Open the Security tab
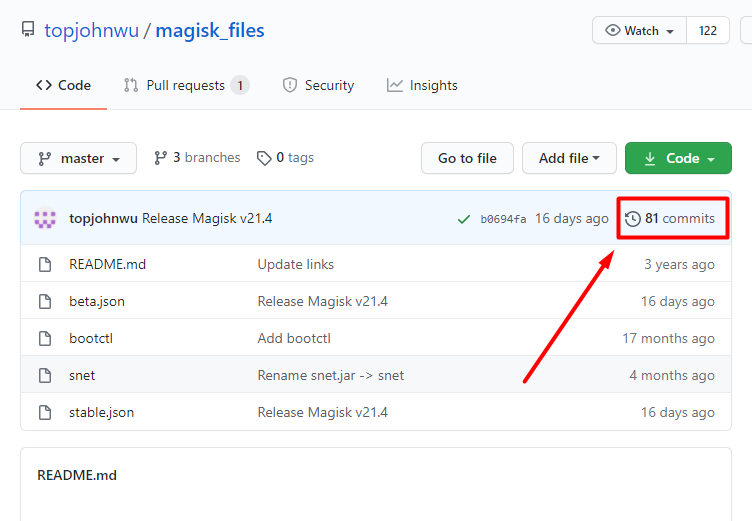This screenshot has width=752, height=521. 318,86
